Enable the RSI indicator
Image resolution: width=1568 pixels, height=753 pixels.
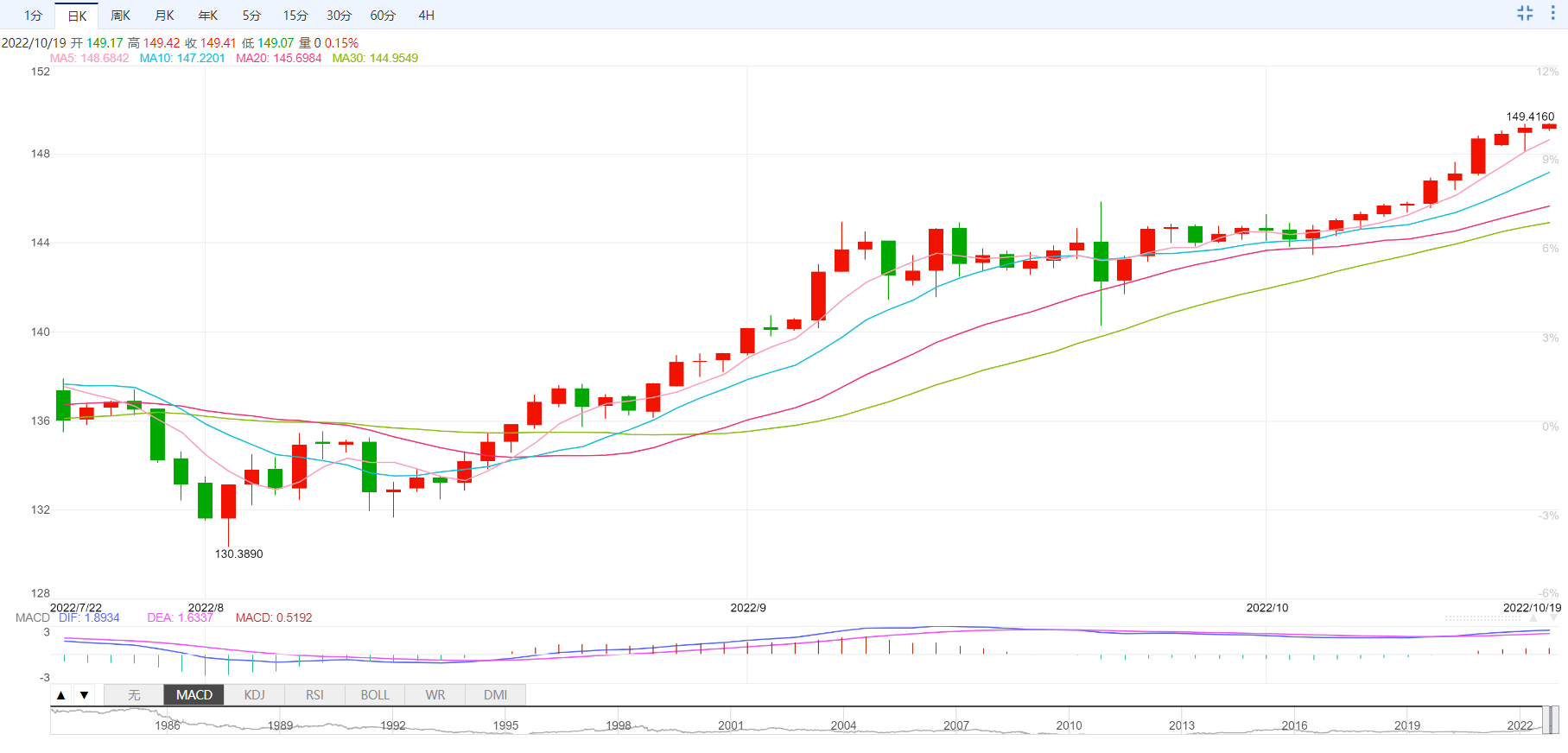click(314, 695)
